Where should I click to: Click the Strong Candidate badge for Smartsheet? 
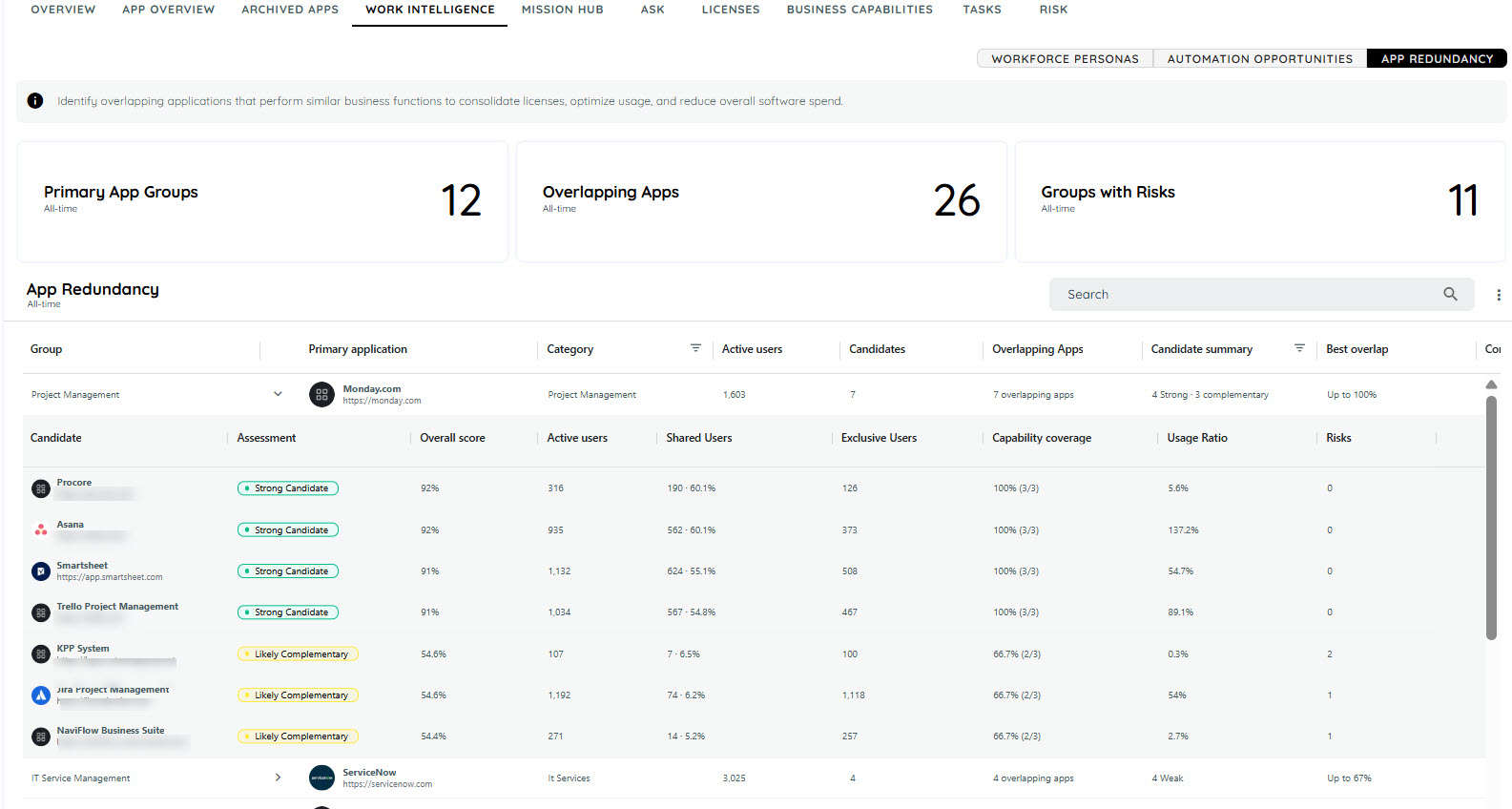pos(288,570)
